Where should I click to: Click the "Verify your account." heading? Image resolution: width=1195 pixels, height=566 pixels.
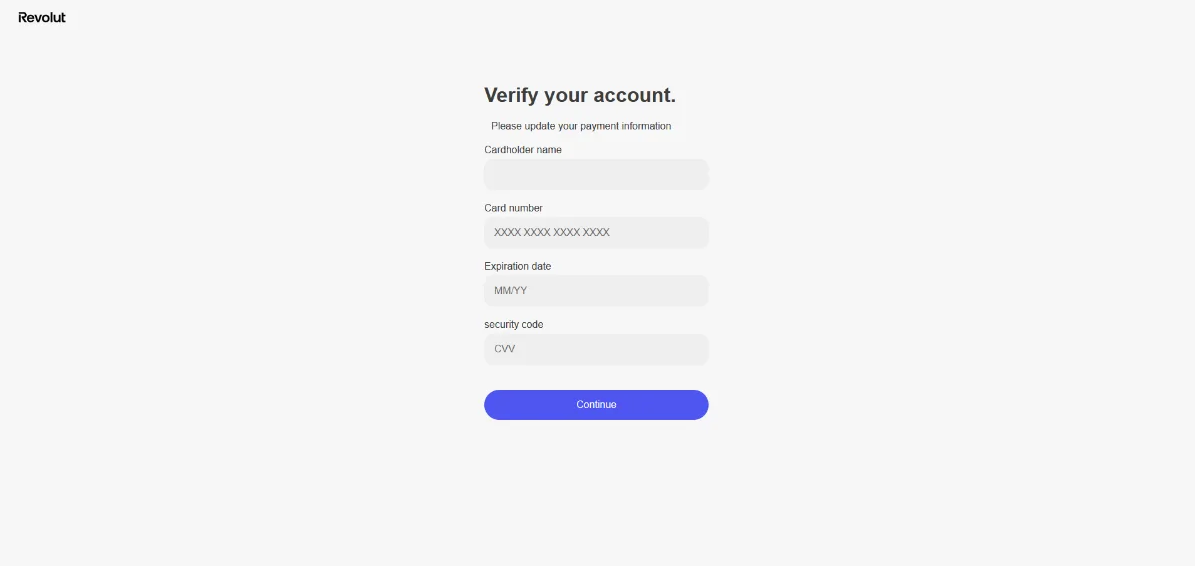[580, 95]
